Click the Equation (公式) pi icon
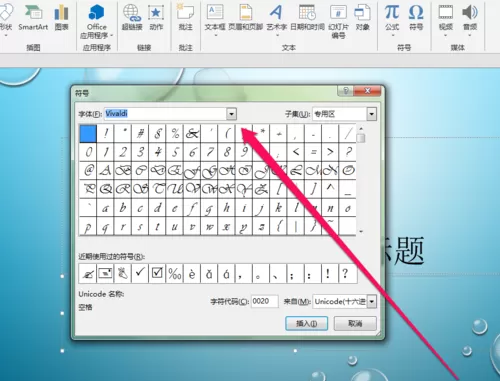 click(x=392, y=12)
